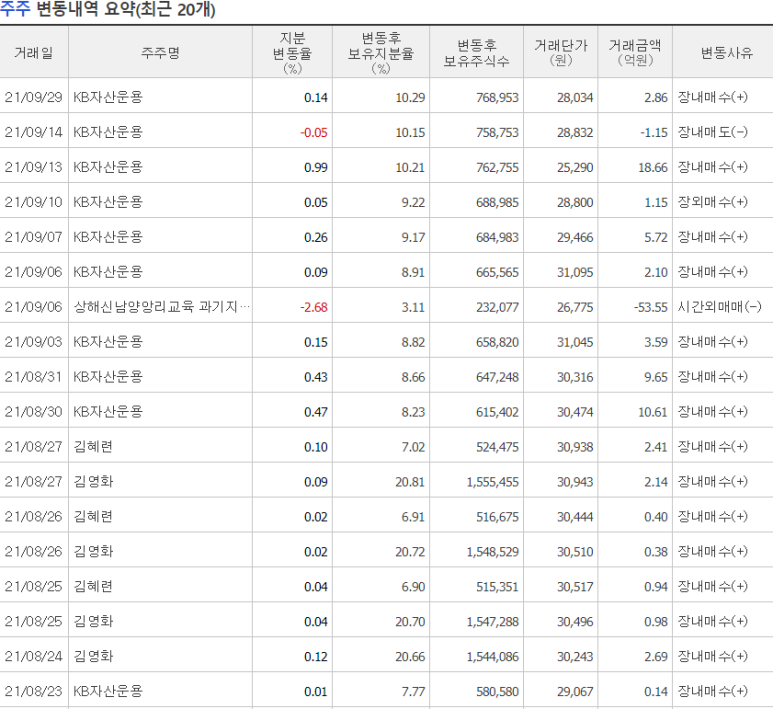Click the share count 615,402

pyautogui.click(x=497, y=412)
